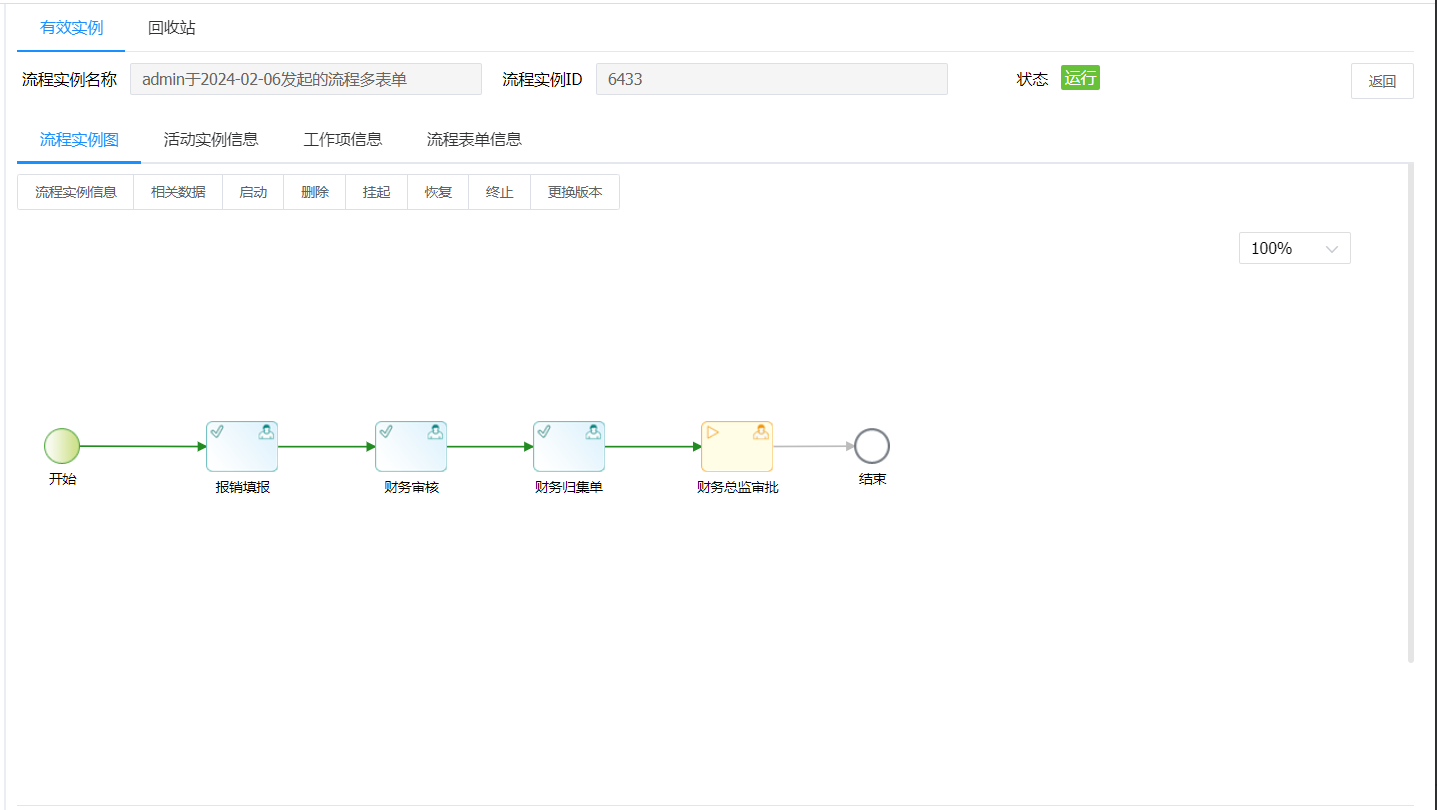Switch to the 回收站 tab
This screenshot has height=810, width=1437.
170,29
